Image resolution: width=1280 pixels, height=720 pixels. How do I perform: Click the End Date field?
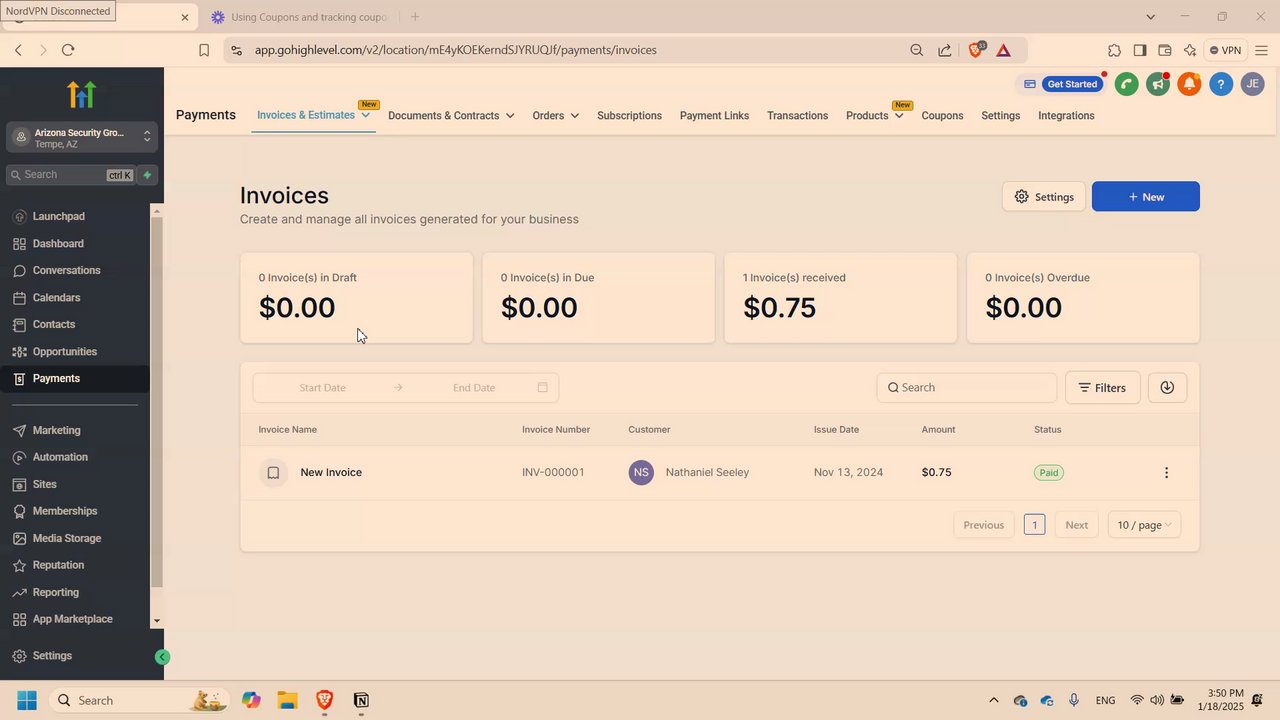click(x=474, y=387)
